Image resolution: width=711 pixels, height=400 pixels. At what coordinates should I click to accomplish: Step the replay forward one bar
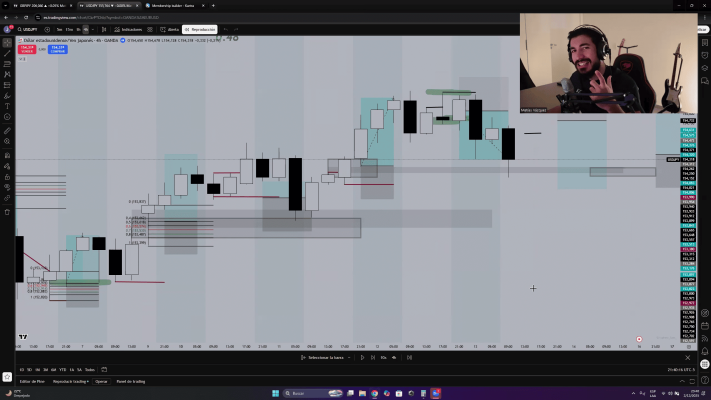point(373,357)
